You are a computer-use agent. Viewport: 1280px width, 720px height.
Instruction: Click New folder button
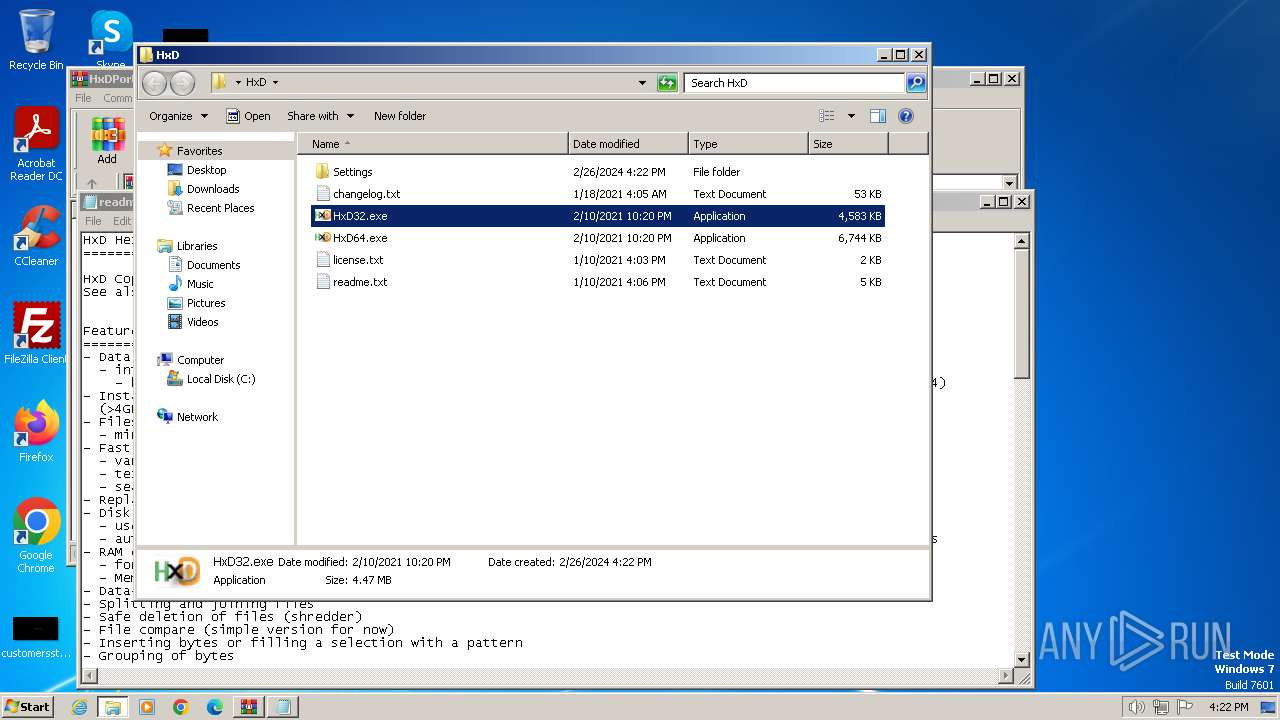coord(400,116)
